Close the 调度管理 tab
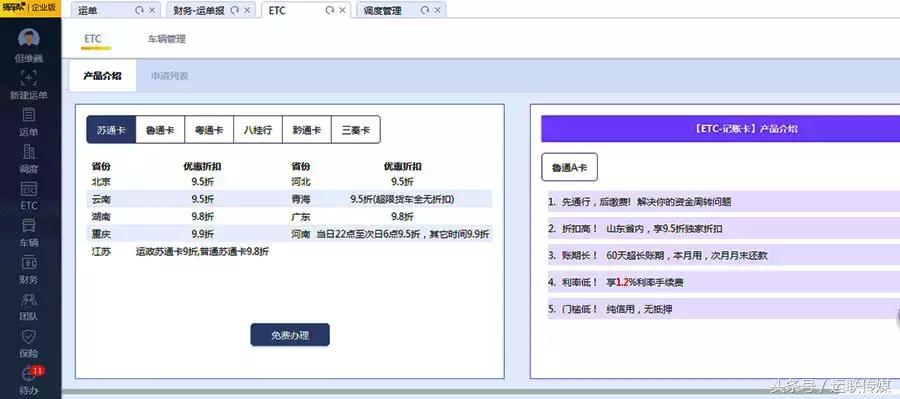900x399 pixels. pyautogui.click(x=437, y=10)
